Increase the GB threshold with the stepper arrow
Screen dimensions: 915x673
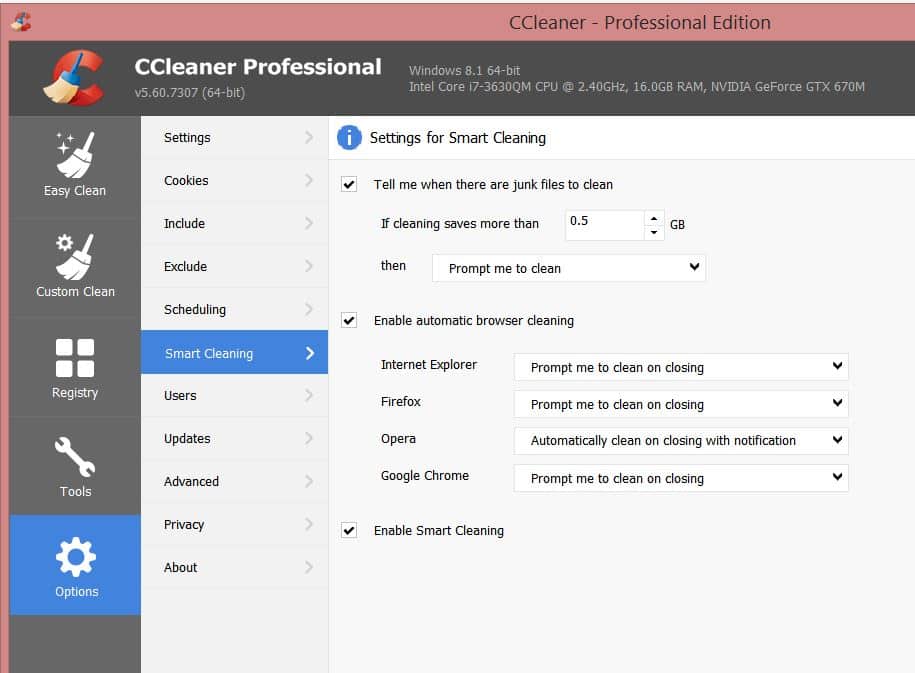pyautogui.click(x=655, y=220)
